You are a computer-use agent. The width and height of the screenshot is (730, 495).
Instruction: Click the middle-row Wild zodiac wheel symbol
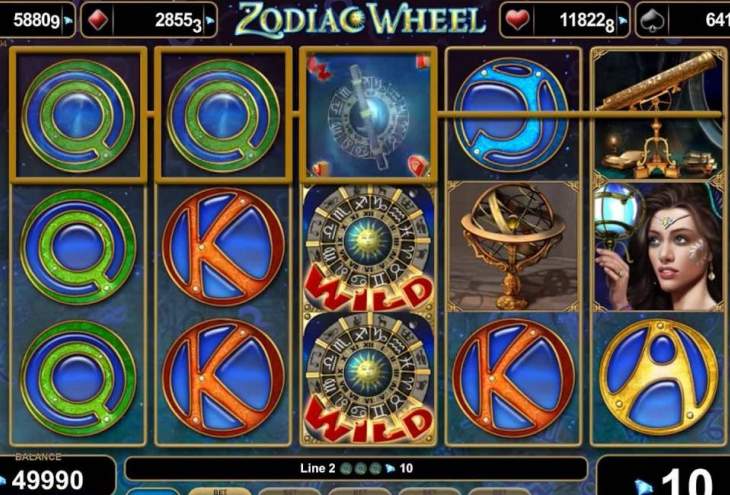tap(368, 247)
